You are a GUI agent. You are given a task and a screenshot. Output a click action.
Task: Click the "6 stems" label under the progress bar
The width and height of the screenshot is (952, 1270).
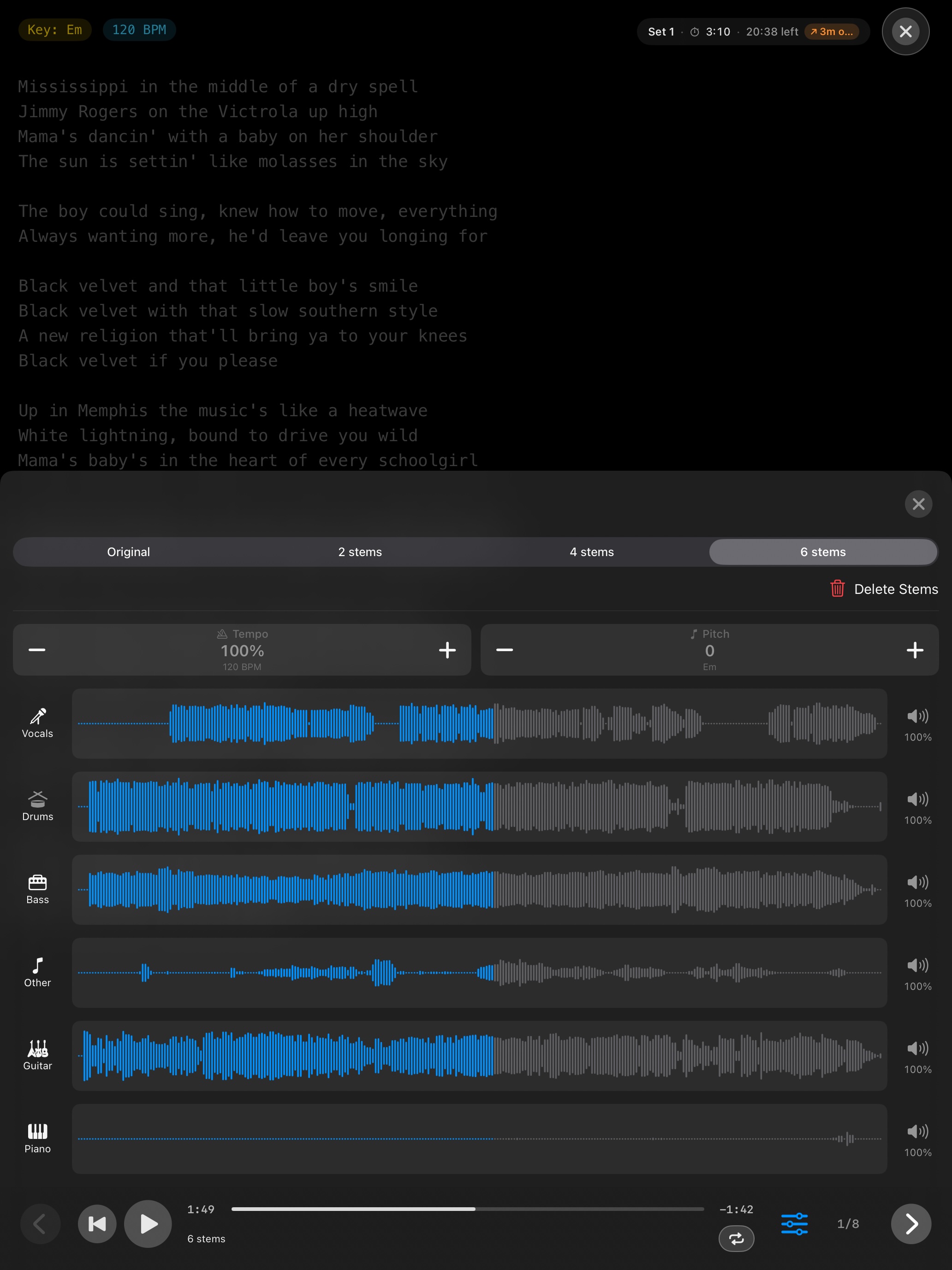point(206,1239)
